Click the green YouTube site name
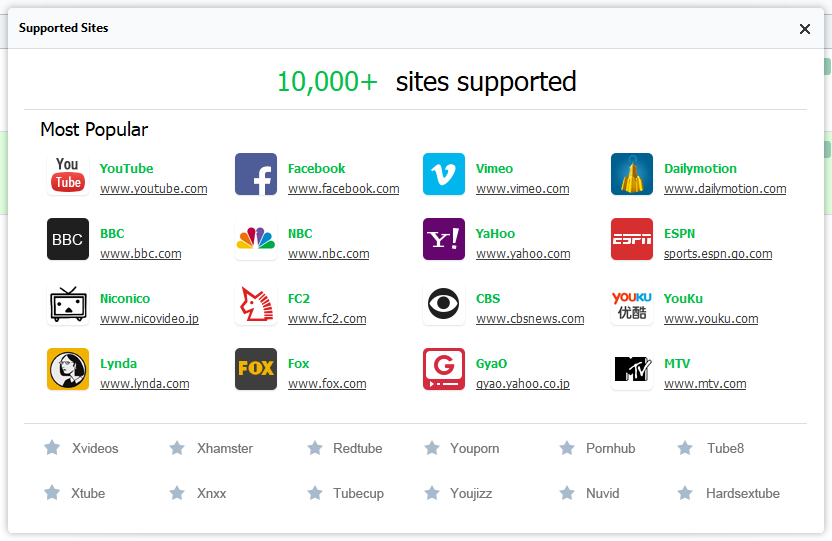This screenshot has height=541, width=832. tap(126, 169)
